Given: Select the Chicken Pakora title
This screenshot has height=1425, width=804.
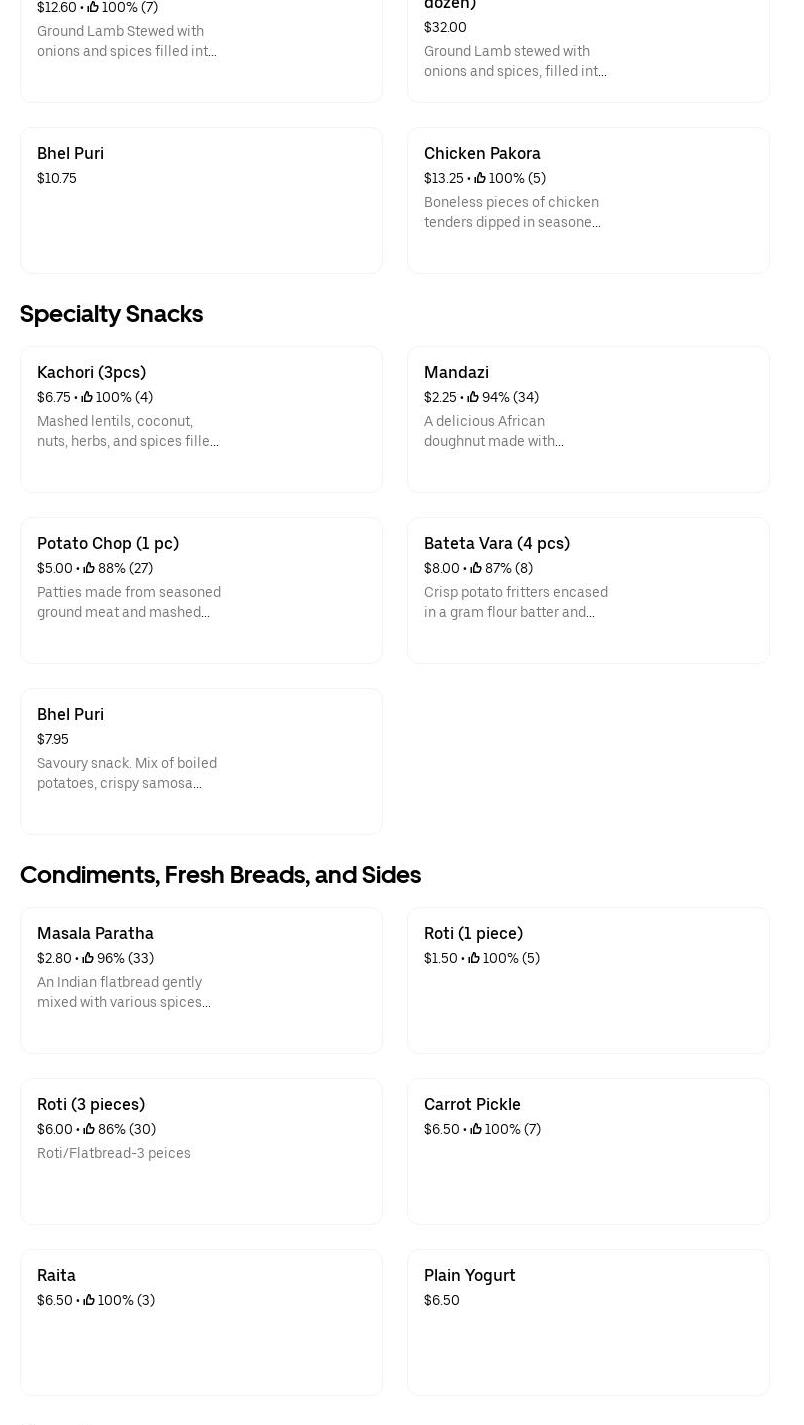Looking at the screenshot, I should click(482, 153).
